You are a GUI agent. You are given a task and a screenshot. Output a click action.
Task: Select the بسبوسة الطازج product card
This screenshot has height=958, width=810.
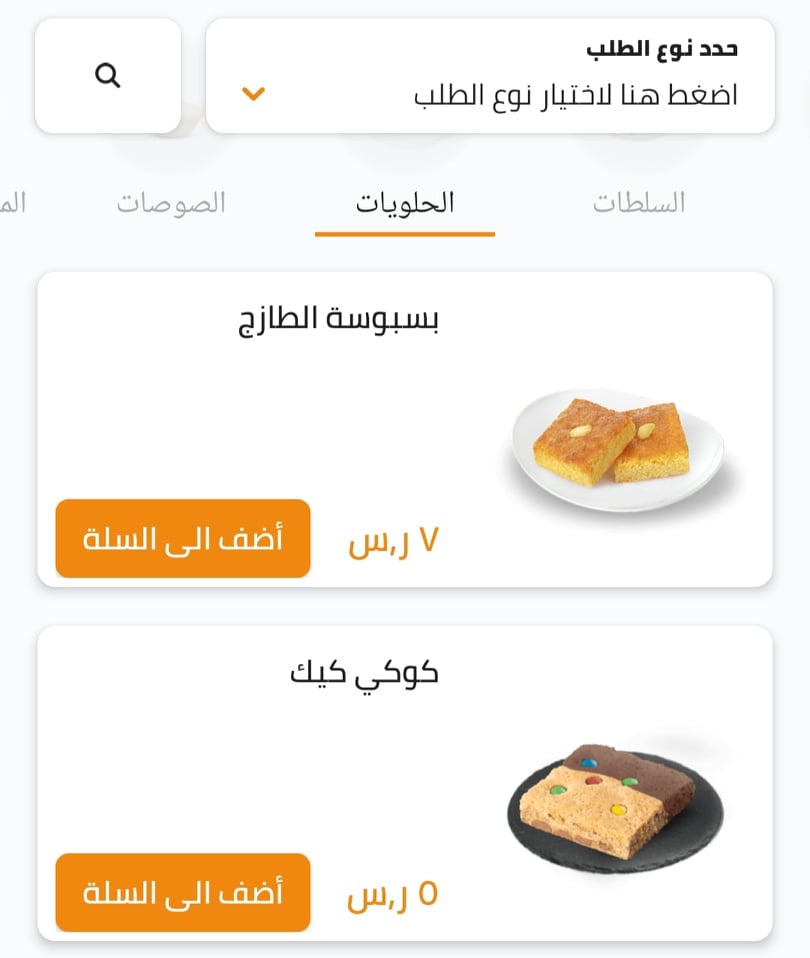click(405, 430)
